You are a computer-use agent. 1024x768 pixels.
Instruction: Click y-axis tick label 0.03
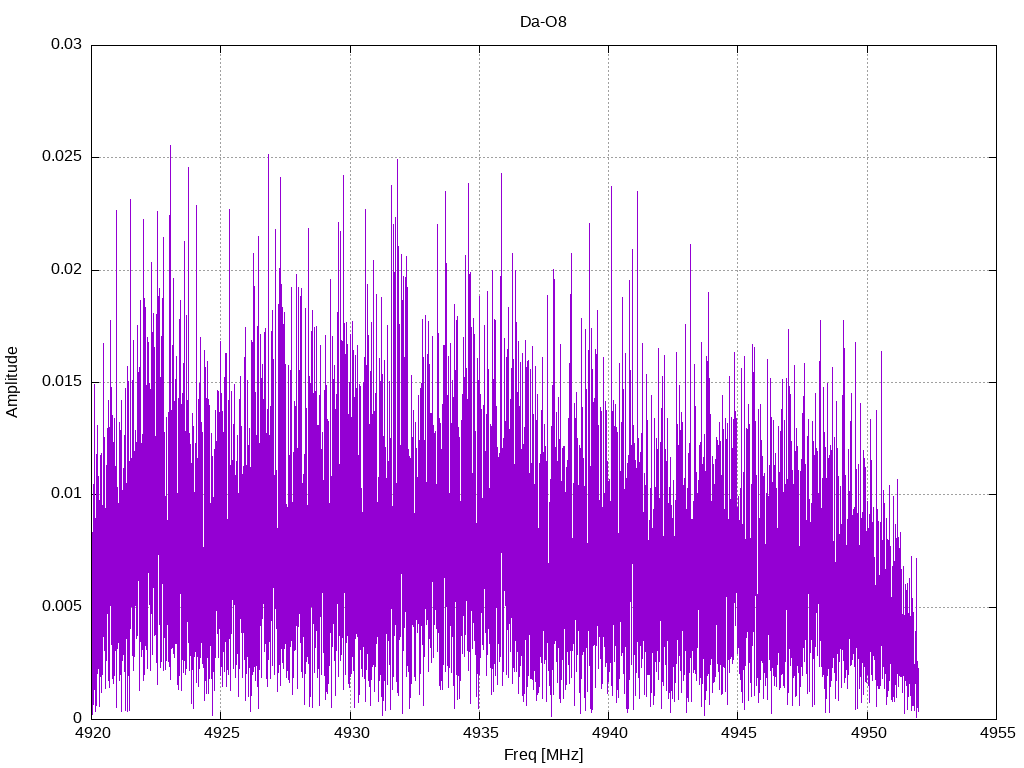tap(67, 44)
